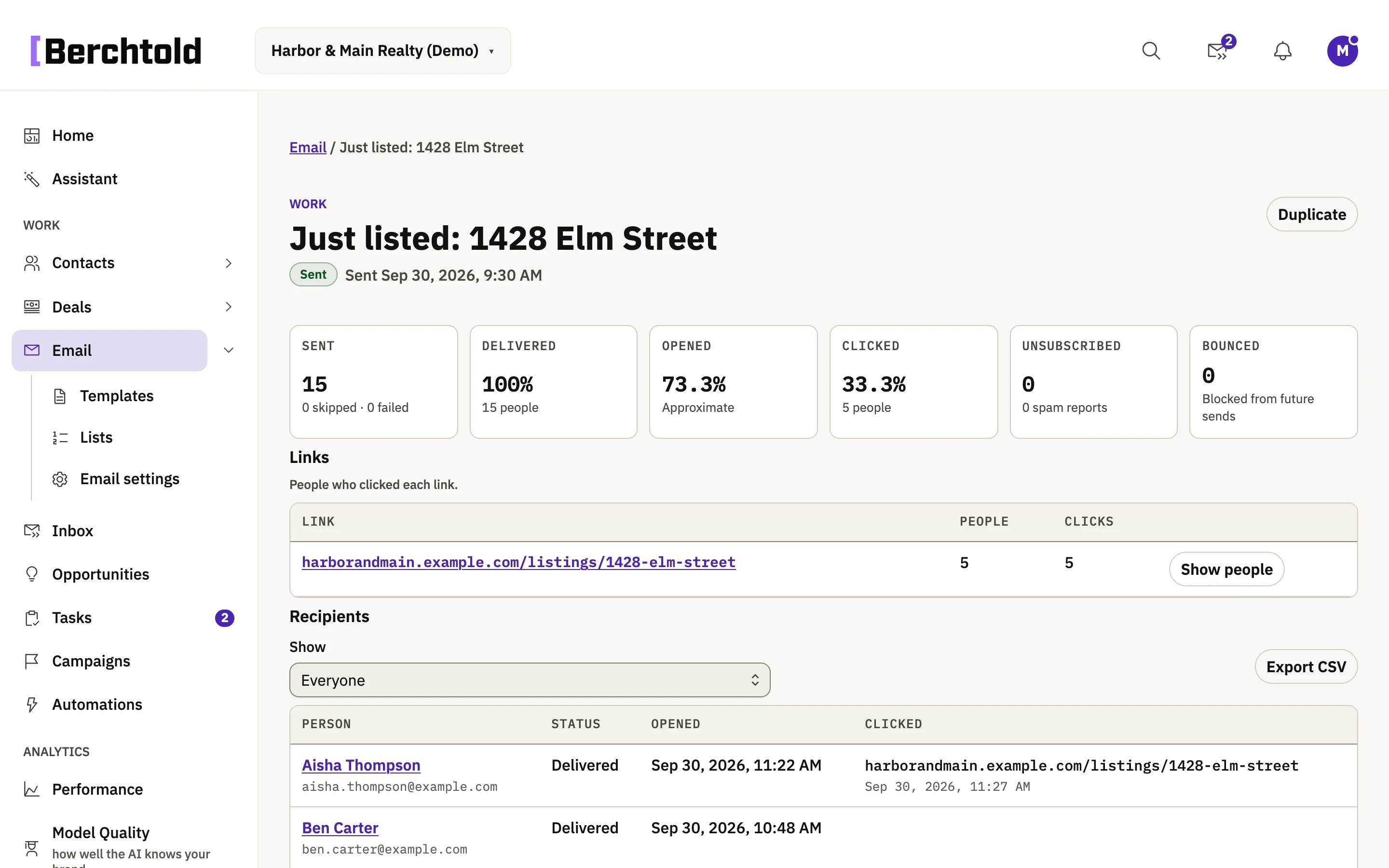Screen dimensions: 1389x868
Task: Click the Opportunities lightbulb icon
Action: click(31, 574)
